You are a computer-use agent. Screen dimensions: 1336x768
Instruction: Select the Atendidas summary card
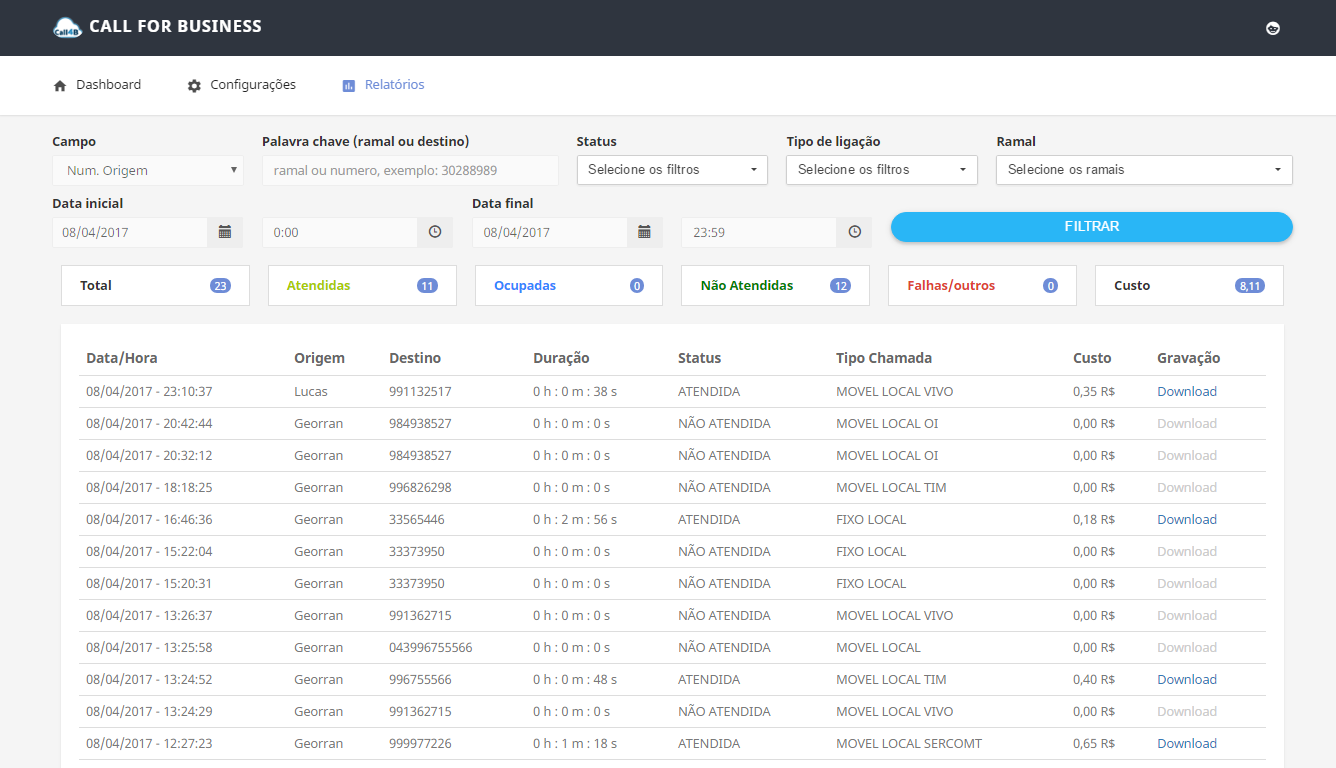tap(362, 285)
